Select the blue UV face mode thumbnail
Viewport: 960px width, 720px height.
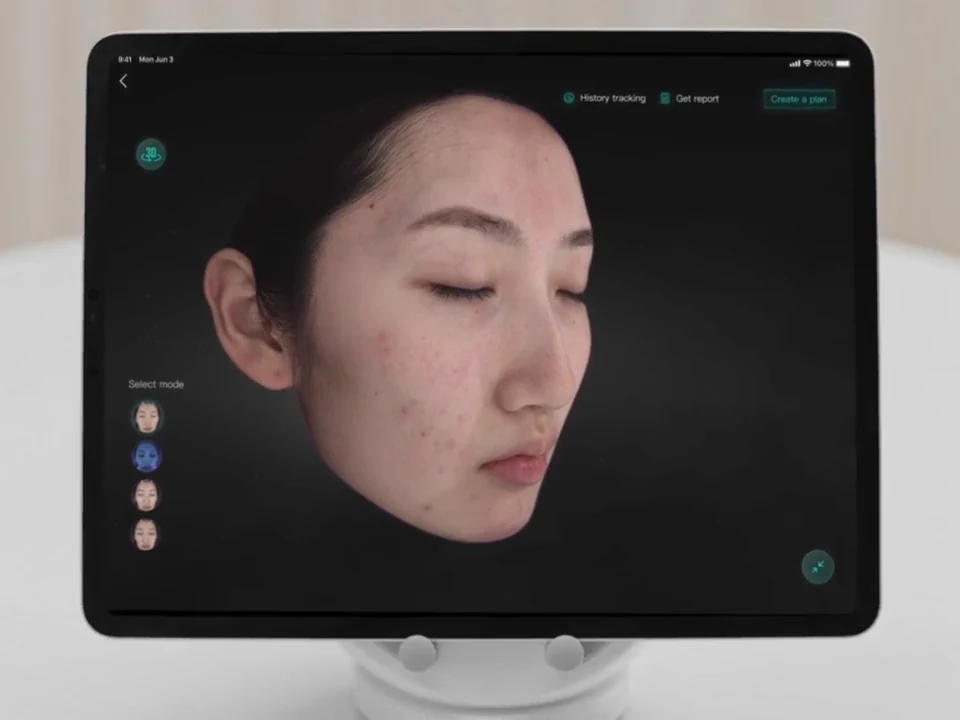click(x=147, y=456)
